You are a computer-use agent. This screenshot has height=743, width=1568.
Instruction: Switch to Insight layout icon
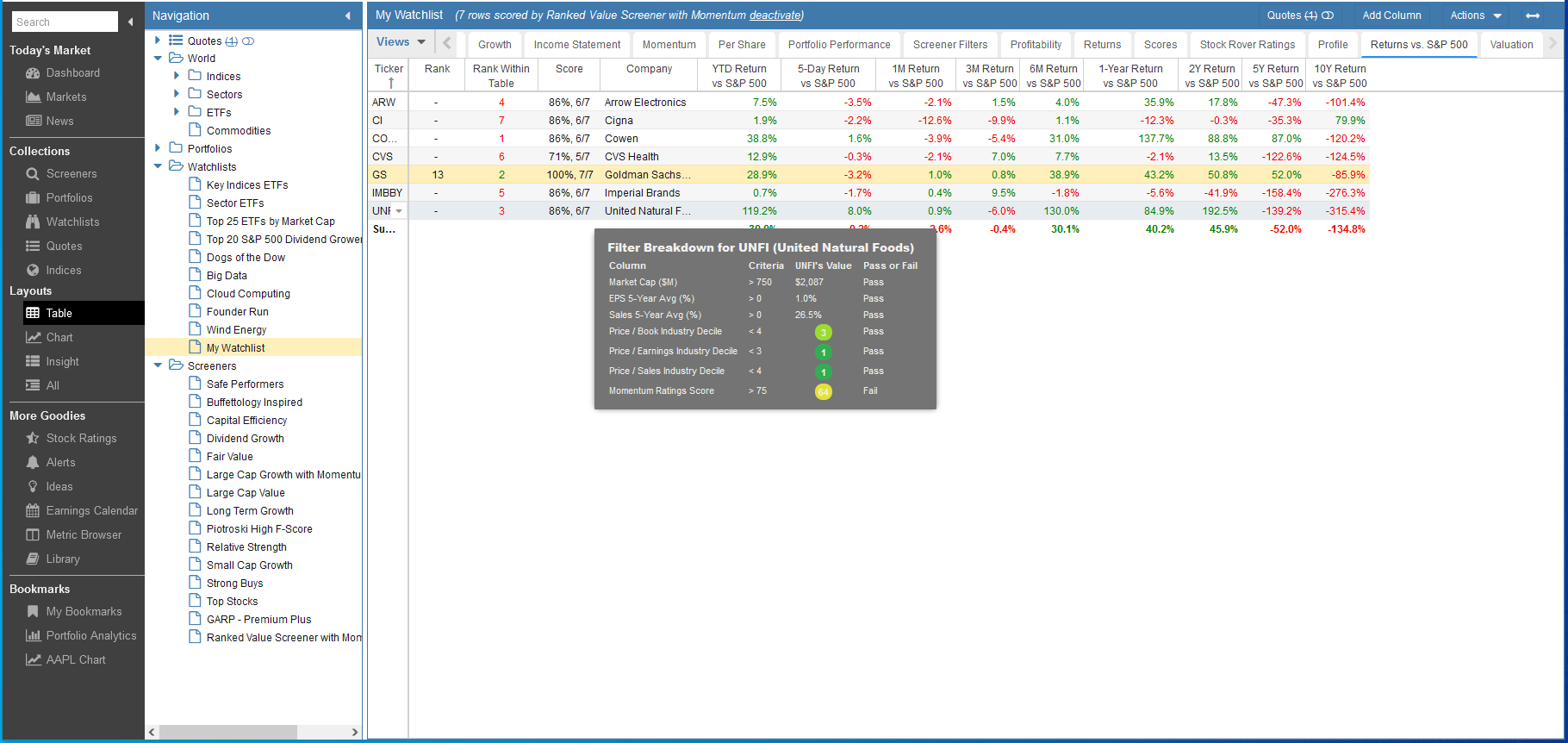[34, 362]
